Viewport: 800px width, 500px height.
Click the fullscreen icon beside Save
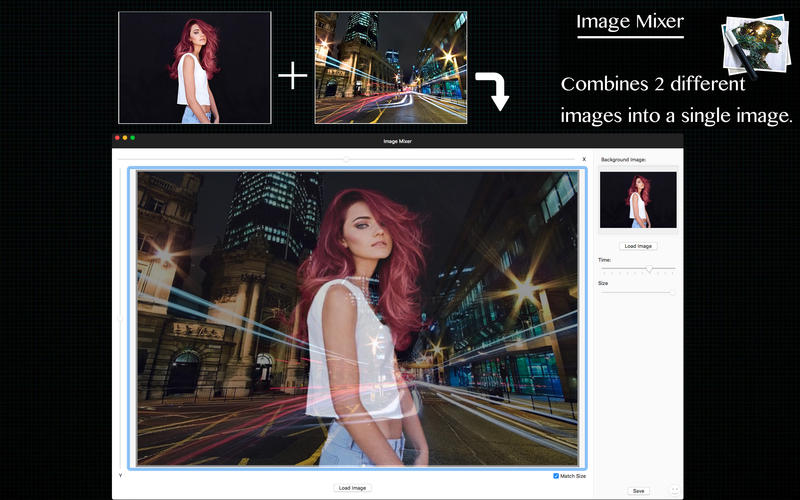674,490
